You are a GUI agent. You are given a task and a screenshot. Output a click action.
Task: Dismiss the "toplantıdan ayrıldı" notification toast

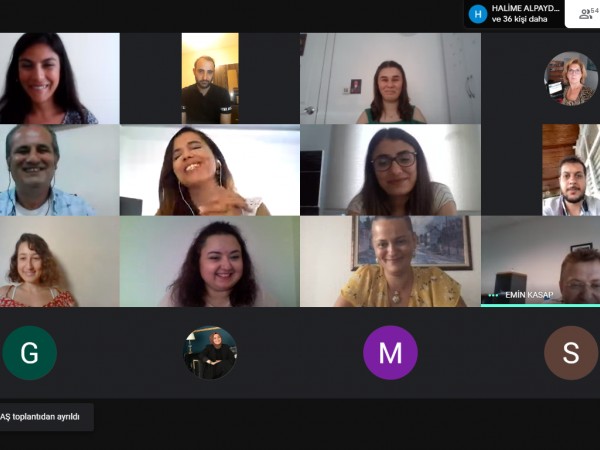point(47,417)
